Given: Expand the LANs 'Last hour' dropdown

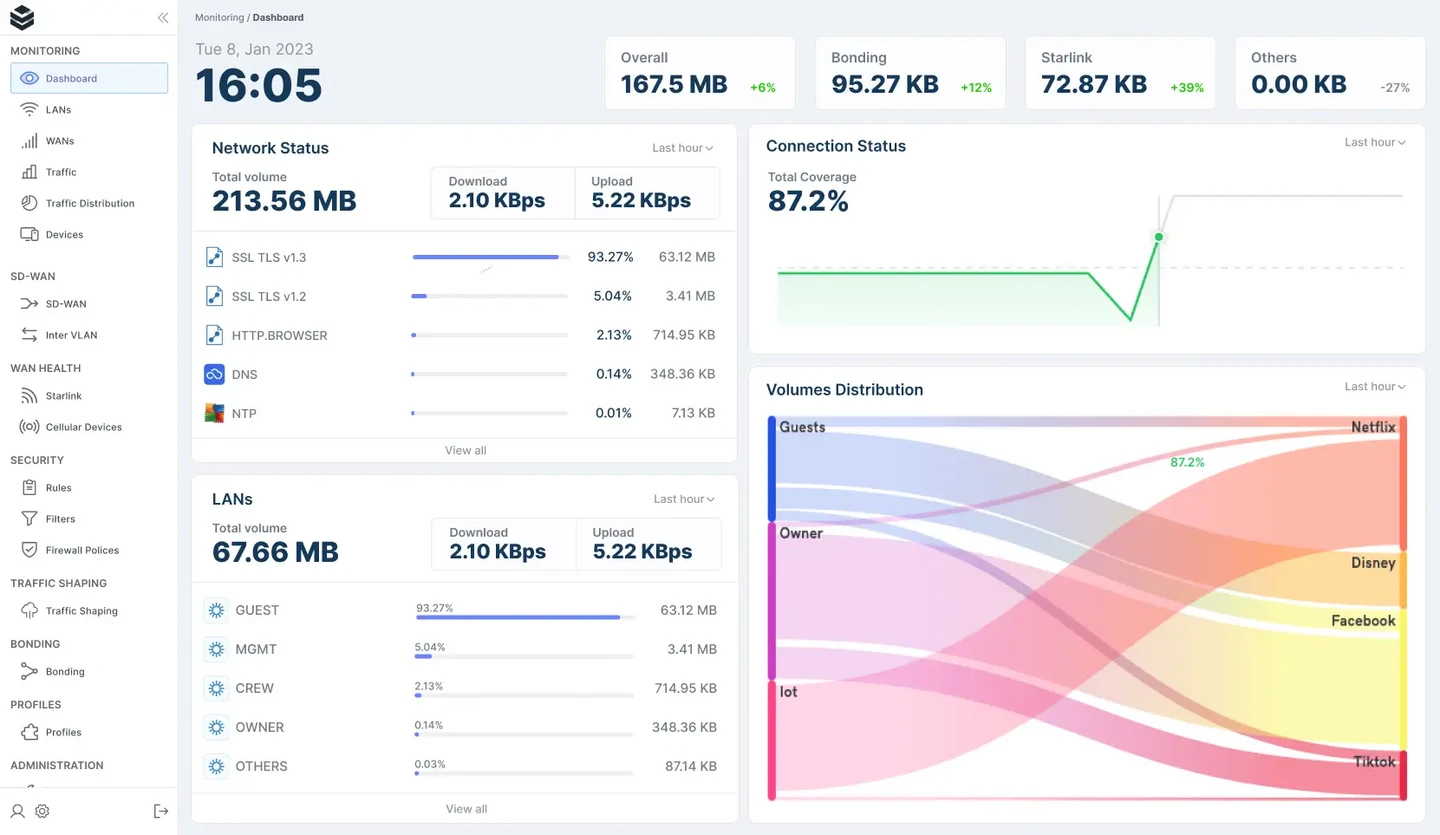Looking at the screenshot, I should click(x=684, y=499).
